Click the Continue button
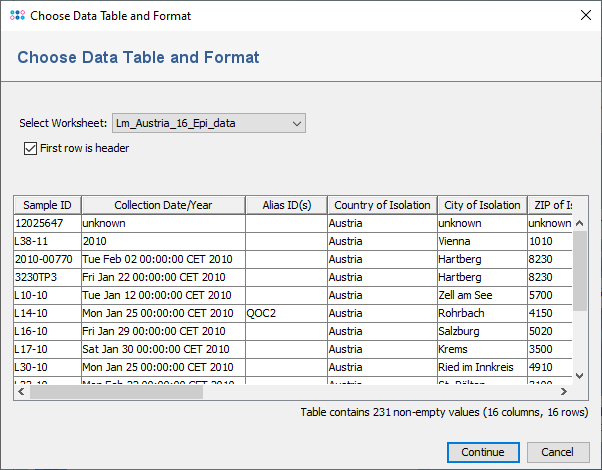The height and width of the screenshot is (470, 602). coord(482,452)
